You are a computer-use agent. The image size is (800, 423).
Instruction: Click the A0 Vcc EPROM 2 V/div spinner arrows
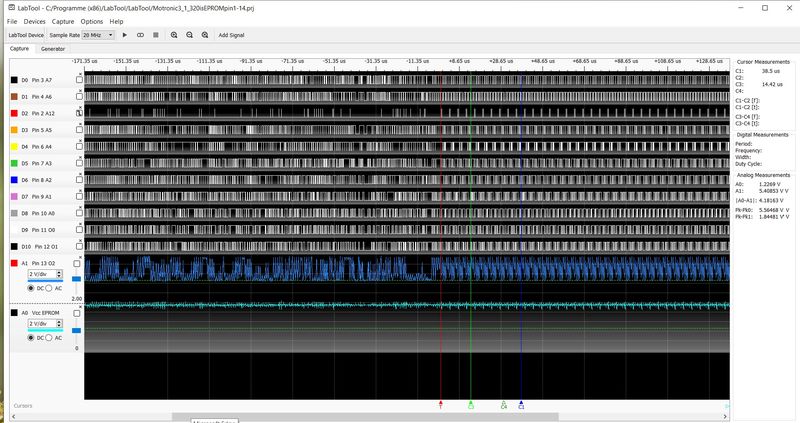59,324
